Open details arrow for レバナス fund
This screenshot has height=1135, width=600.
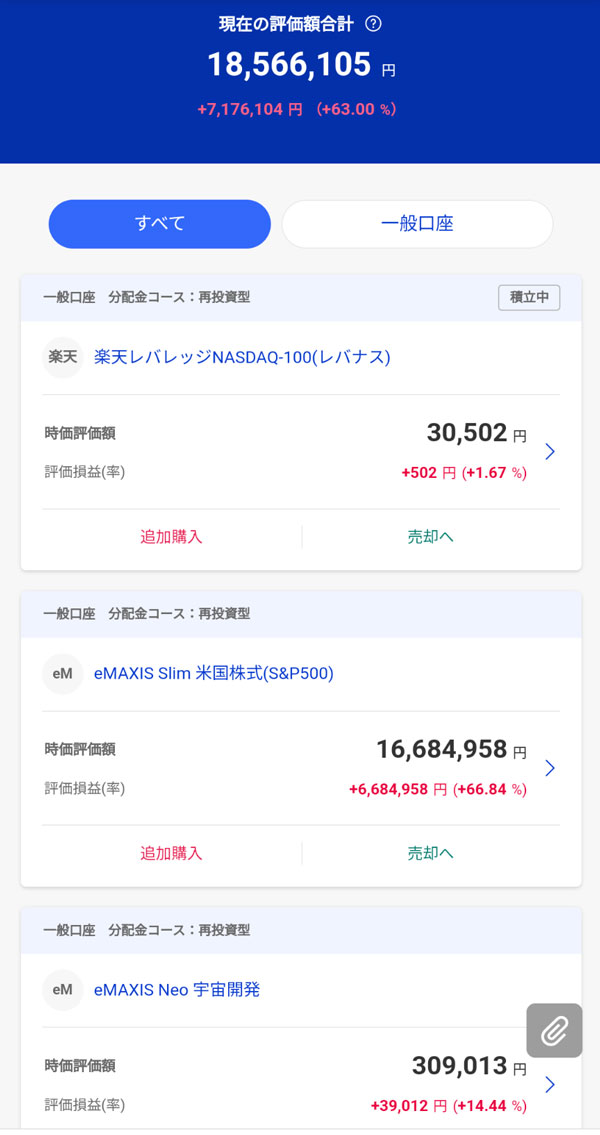549,452
